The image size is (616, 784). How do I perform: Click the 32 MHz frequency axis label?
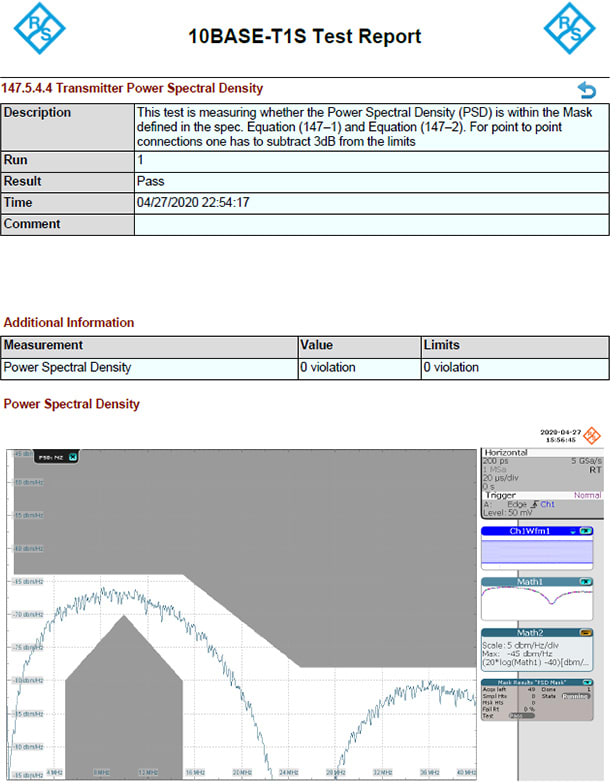point(382,772)
